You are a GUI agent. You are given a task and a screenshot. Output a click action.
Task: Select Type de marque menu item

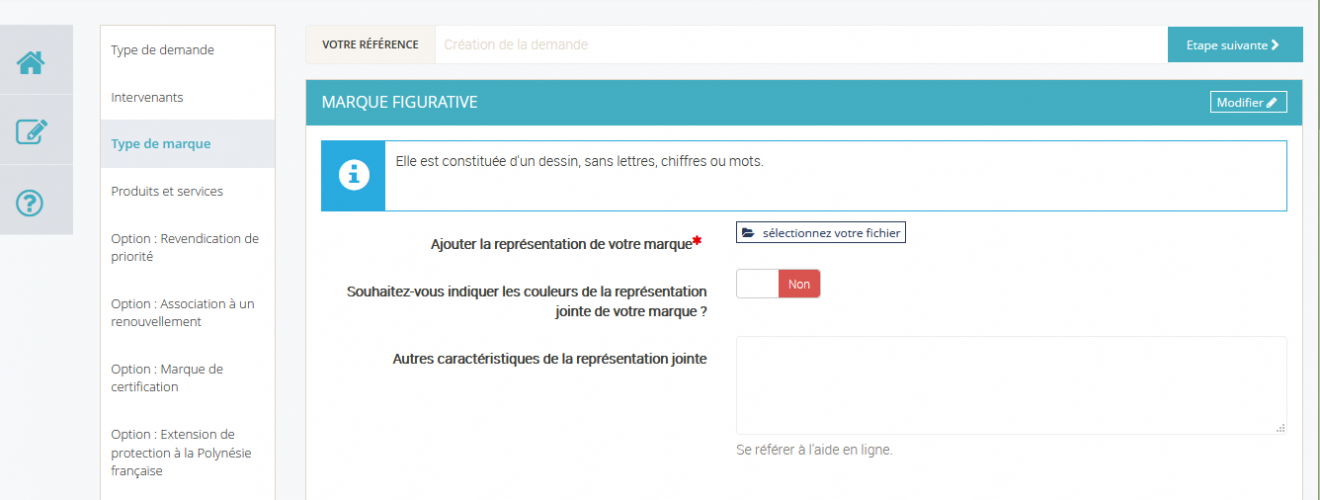point(161,144)
